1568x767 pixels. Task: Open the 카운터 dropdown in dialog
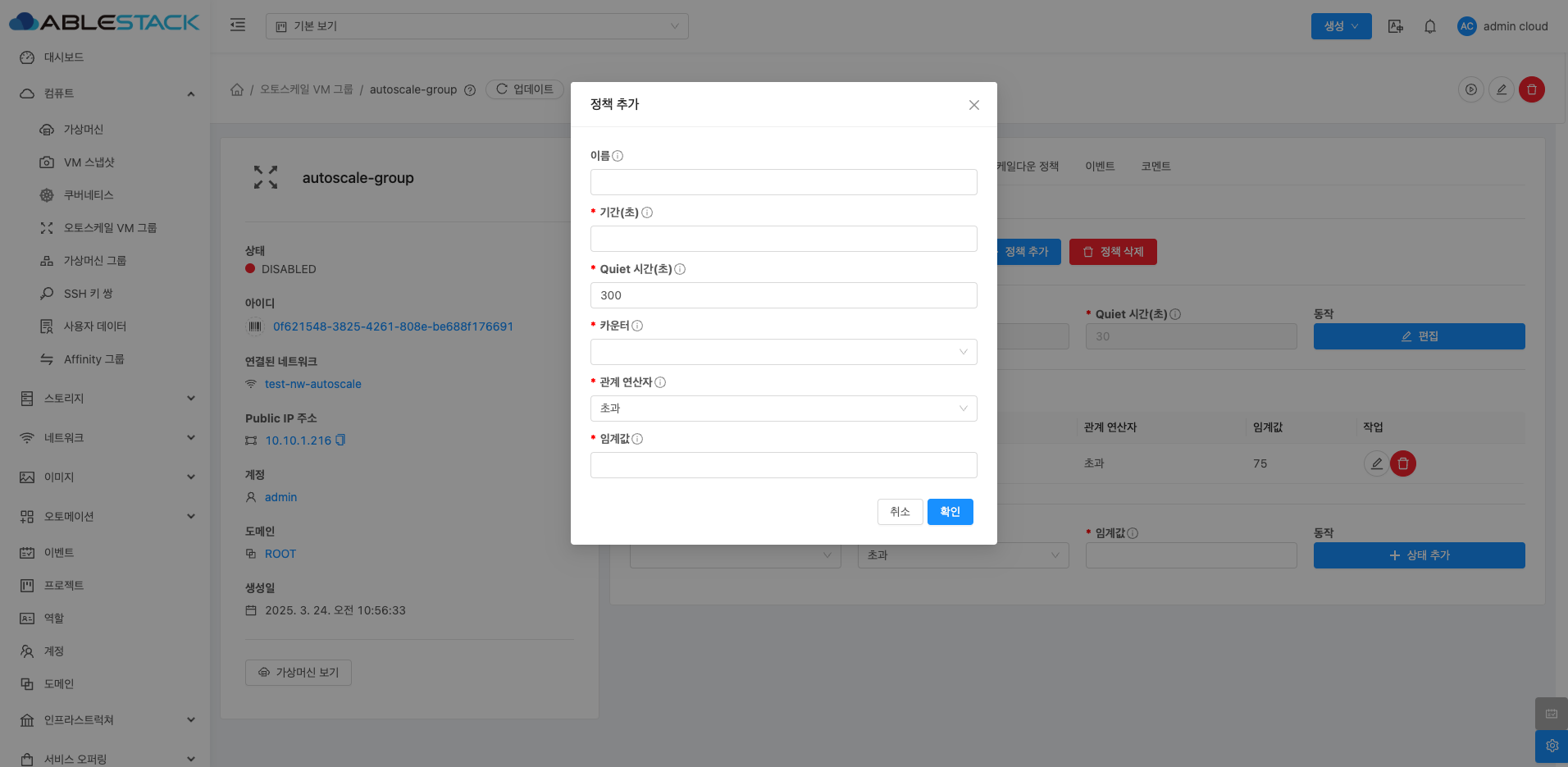tap(783, 352)
